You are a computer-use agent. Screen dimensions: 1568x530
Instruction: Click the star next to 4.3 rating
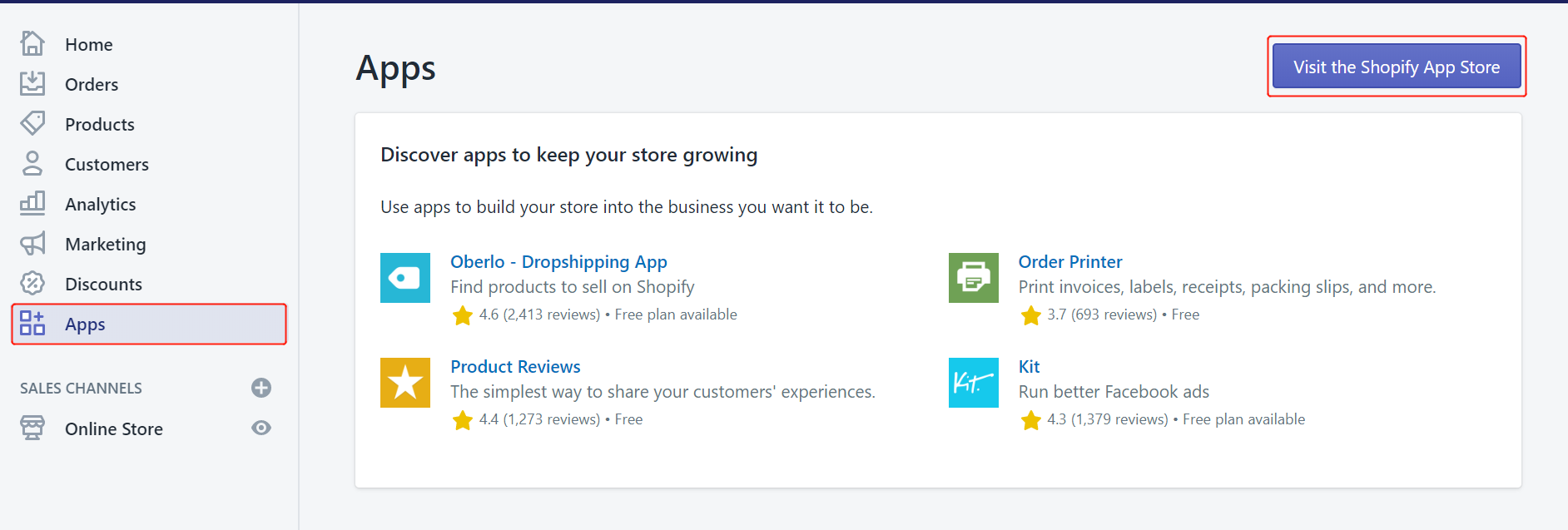click(x=1031, y=420)
